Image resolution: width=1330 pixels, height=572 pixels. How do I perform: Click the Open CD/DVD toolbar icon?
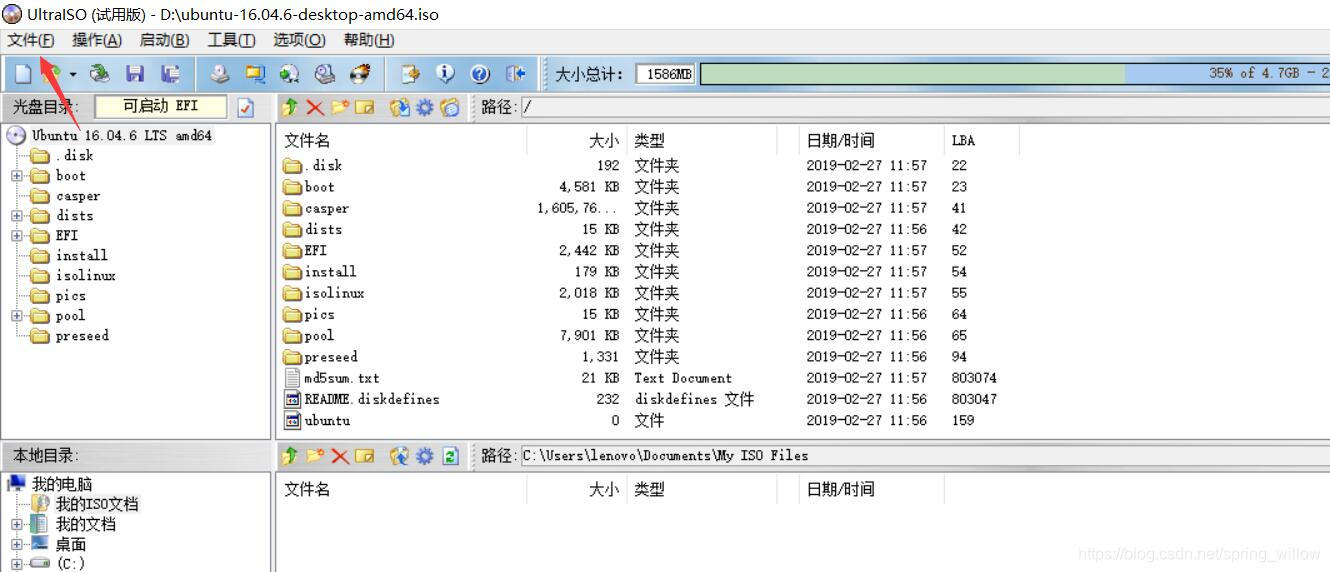(x=99, y=74)
